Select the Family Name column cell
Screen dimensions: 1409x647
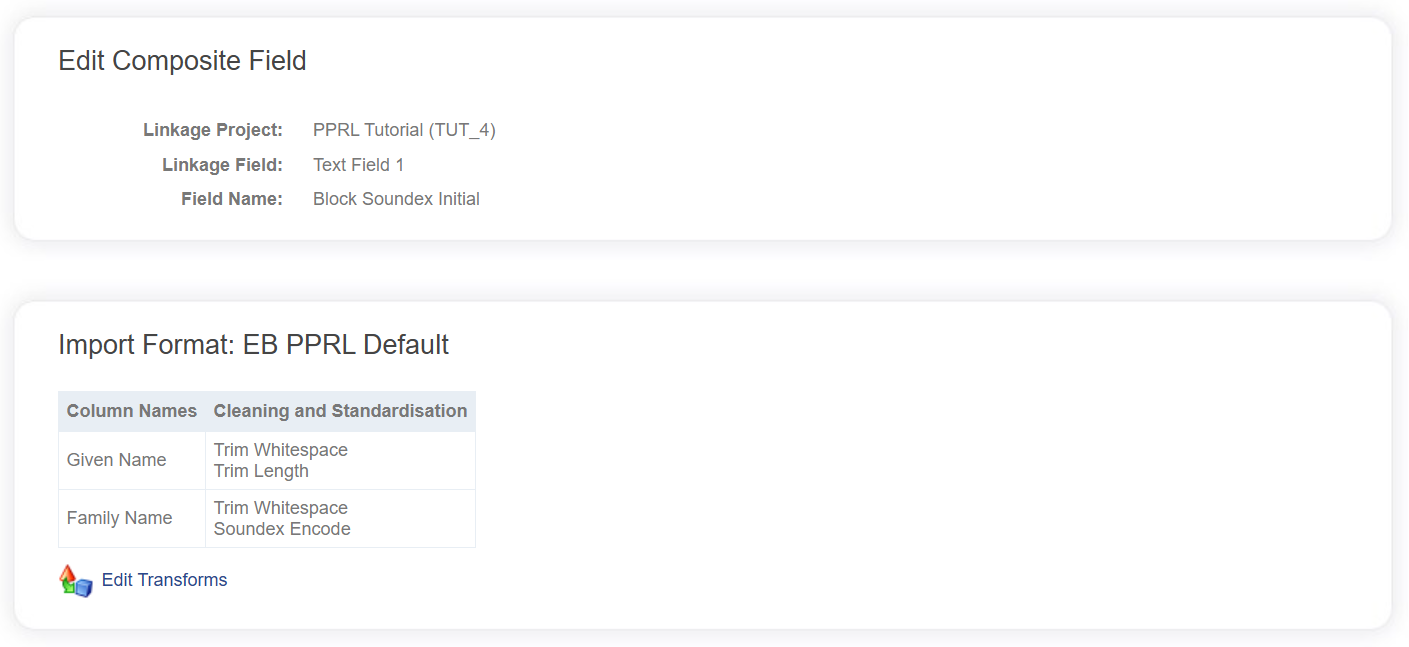point(120,518)
